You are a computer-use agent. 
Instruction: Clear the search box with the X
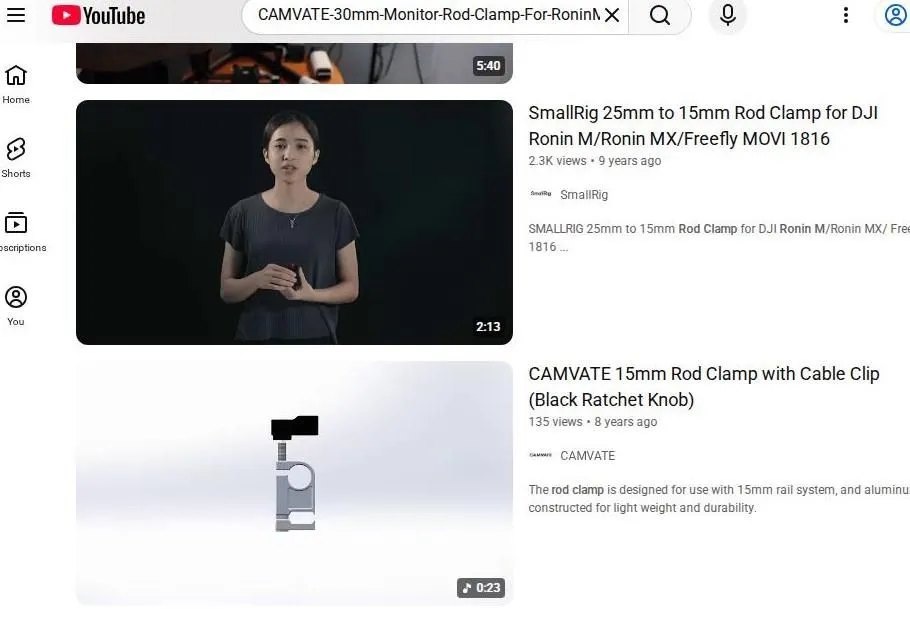tap(612, 16)
